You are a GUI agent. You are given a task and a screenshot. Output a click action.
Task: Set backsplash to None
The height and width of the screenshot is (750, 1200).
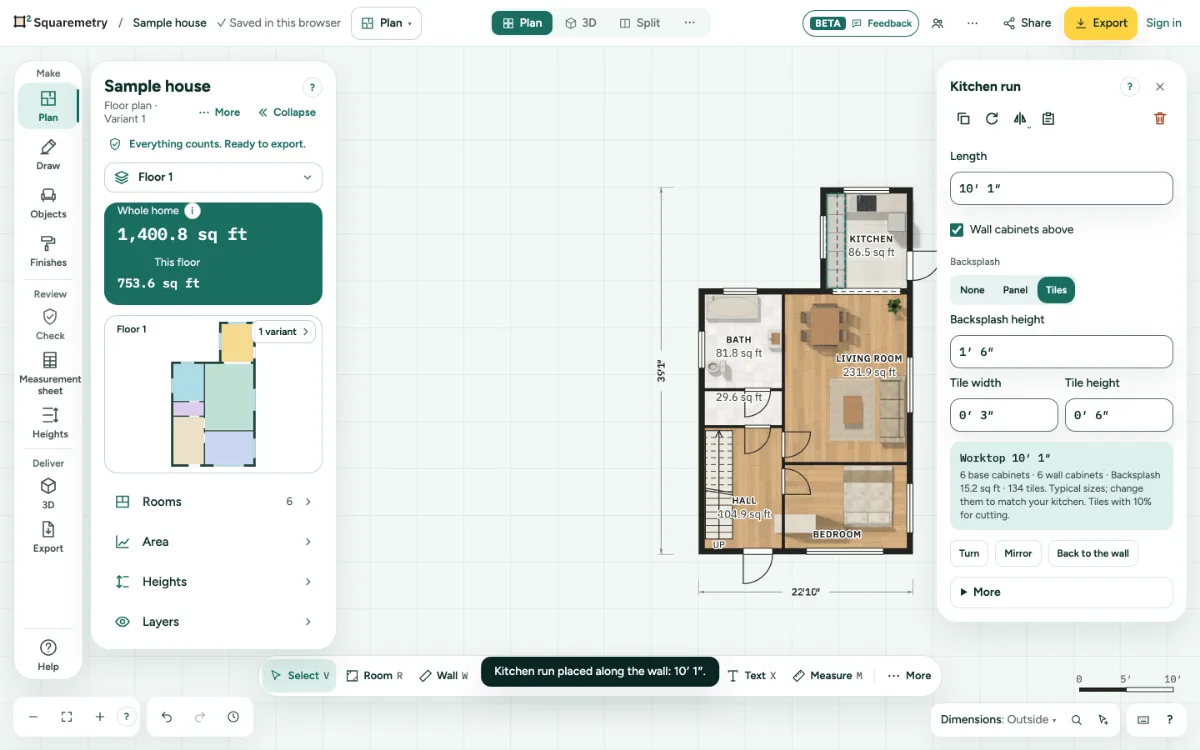tap(972, 290)
